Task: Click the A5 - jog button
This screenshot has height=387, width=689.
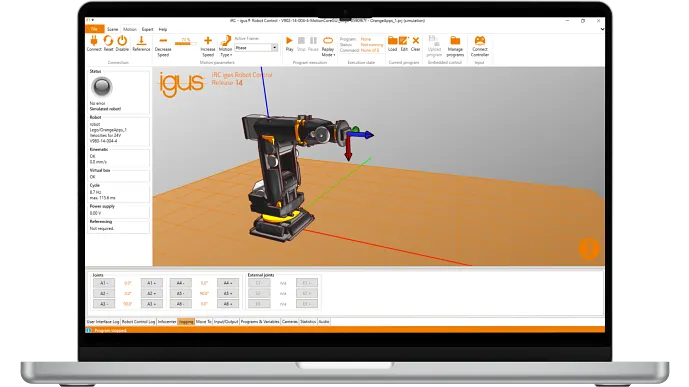Action: coord(180,293)
